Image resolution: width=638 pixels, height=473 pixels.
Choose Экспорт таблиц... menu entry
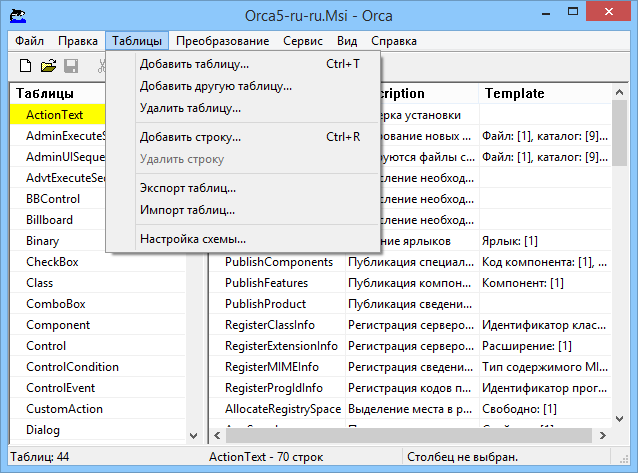[x=243, y=188]
